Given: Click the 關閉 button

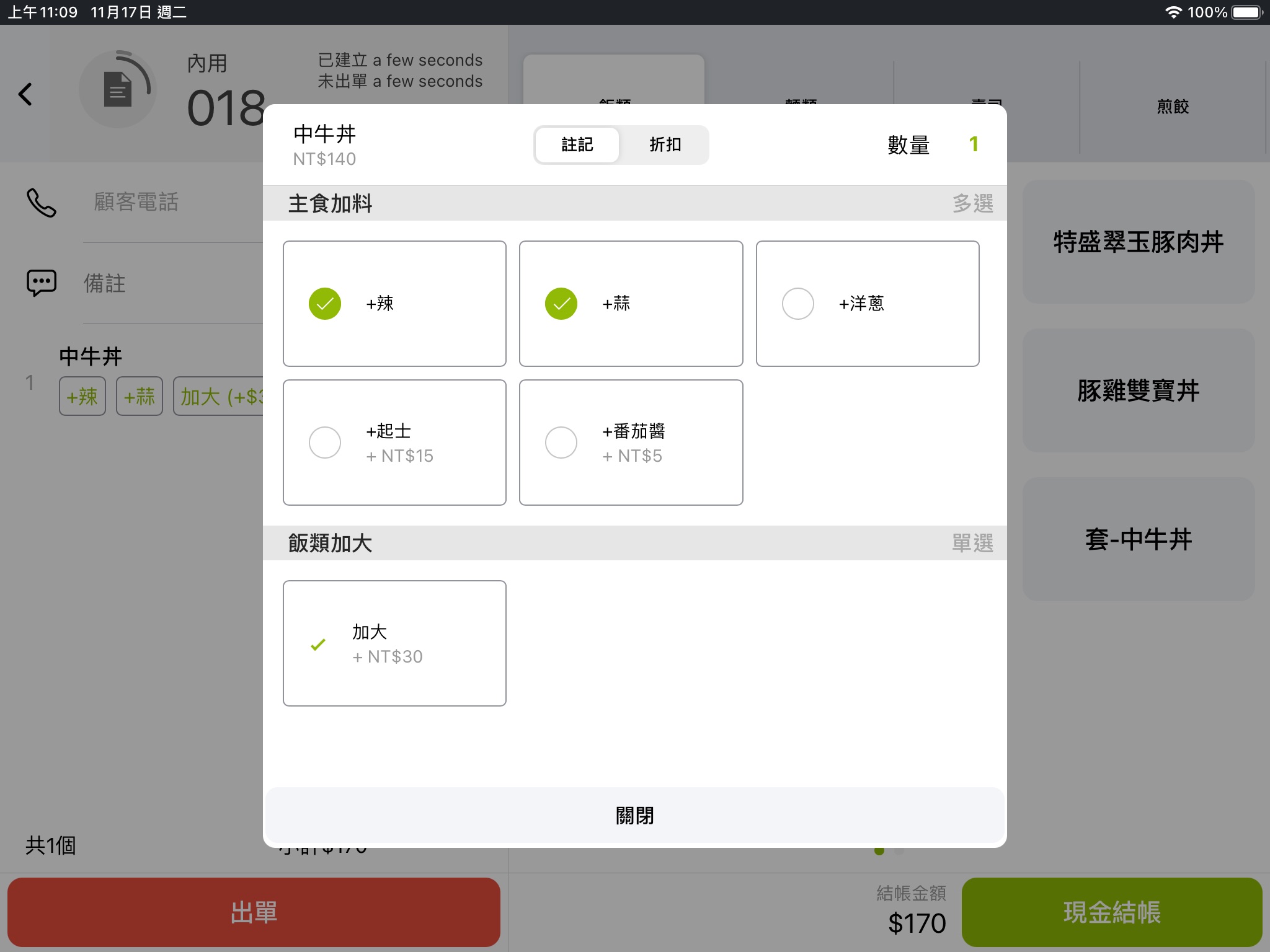Looking at the screenshot, I should [x=634, y=816].
